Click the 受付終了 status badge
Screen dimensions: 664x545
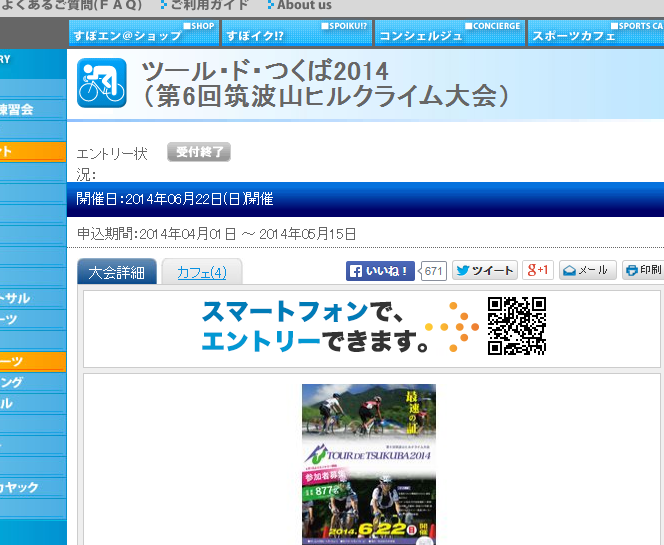point(199,152)
